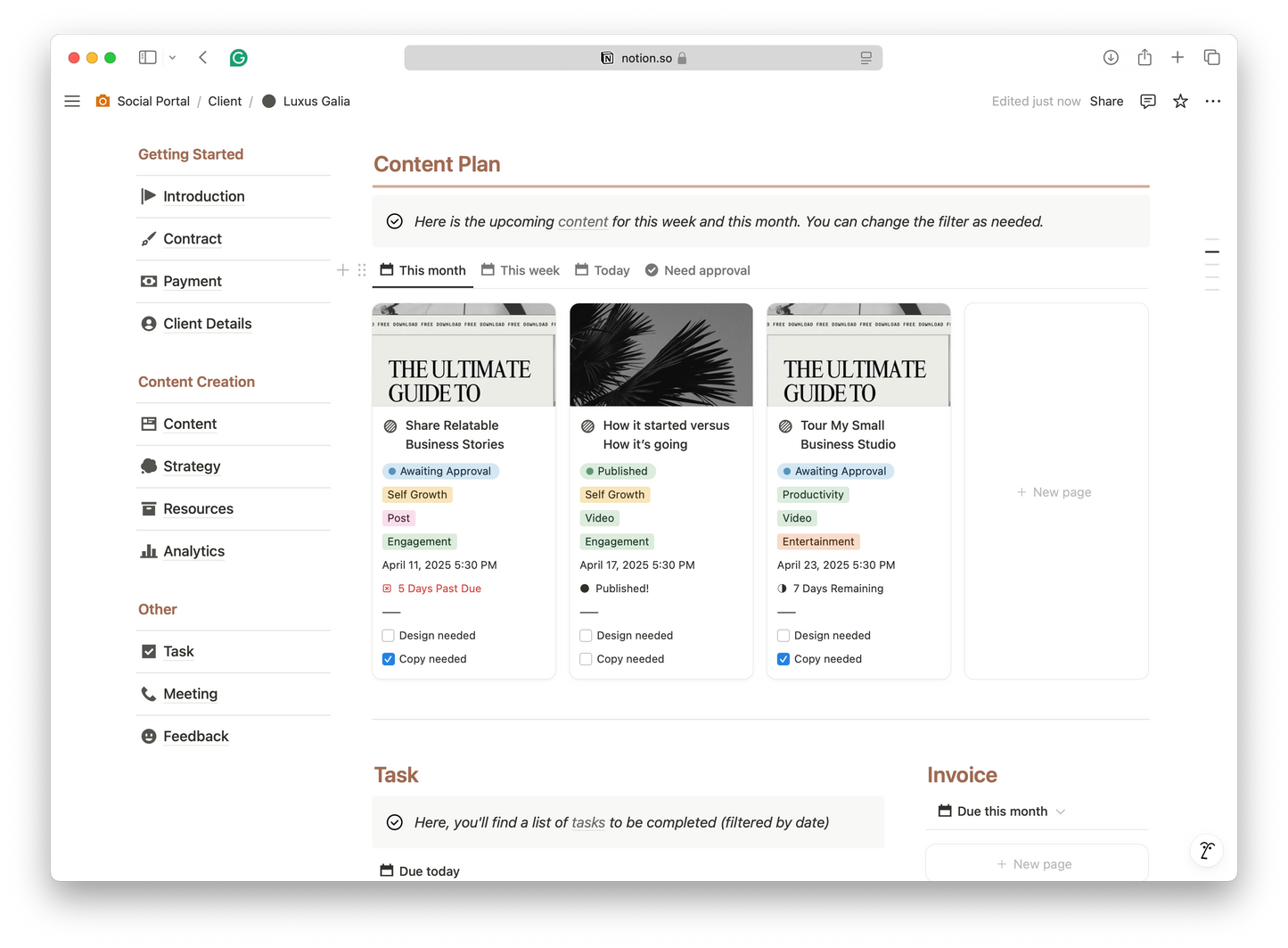
Task: Click the plus icon to add block
Action: (x=343, y=270)
